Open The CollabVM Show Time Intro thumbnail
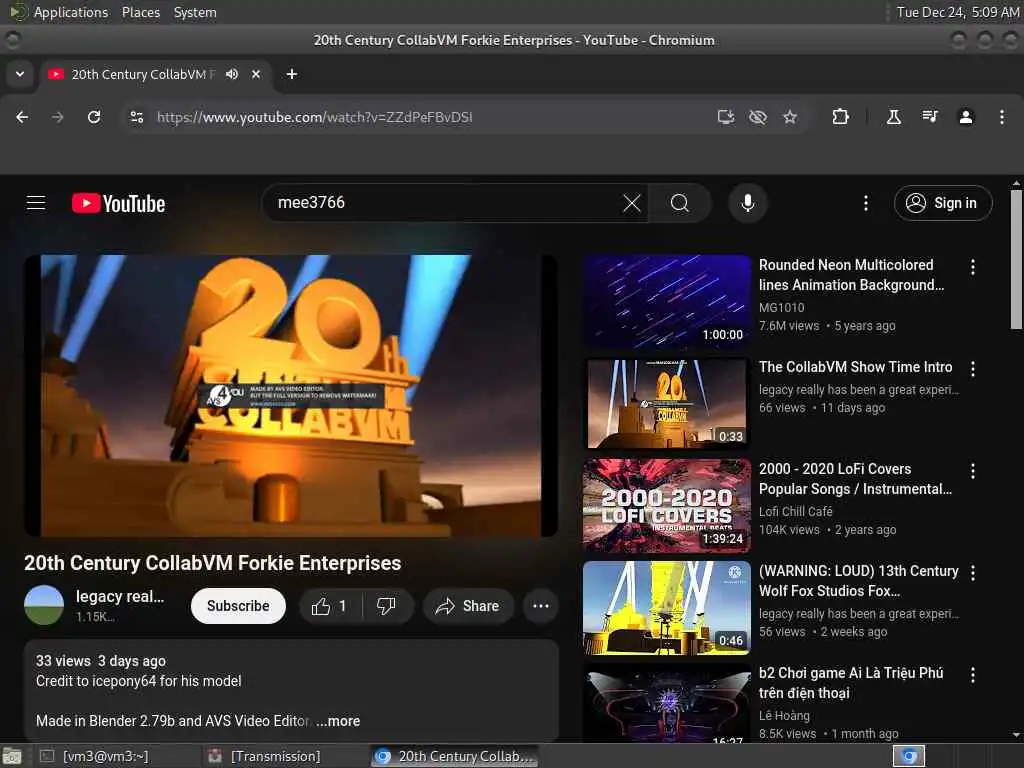1024x768 pixels. coord(667,404)
